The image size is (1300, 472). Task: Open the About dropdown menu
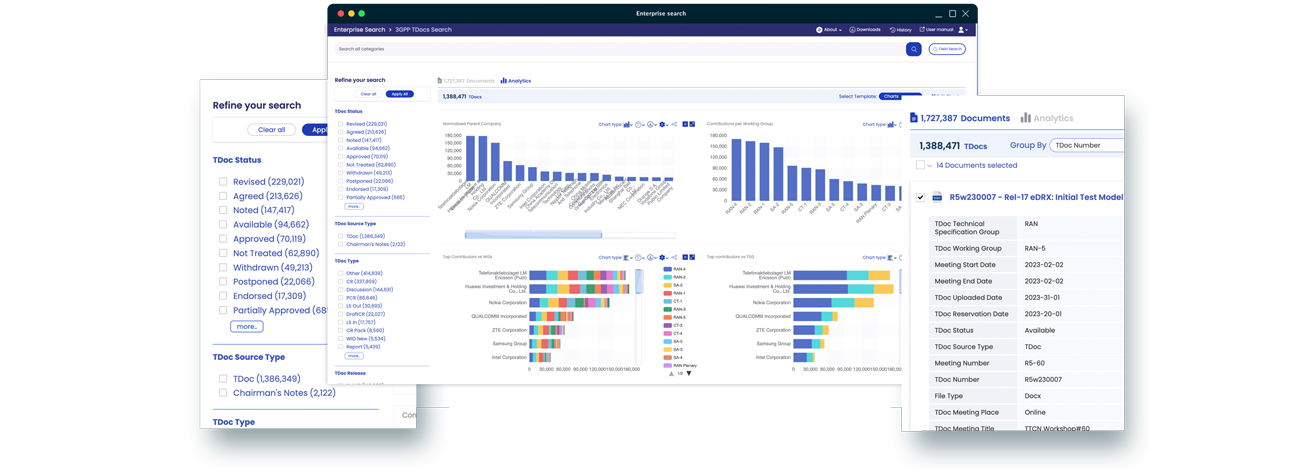(x=829, y=30)
